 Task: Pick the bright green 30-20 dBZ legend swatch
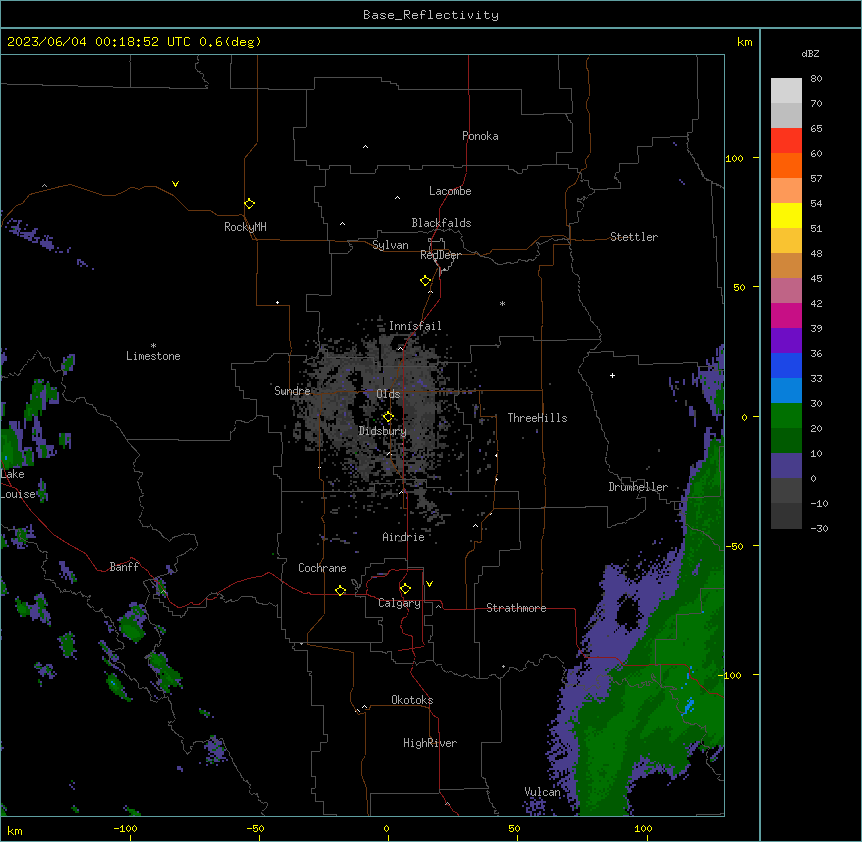[786, 416]
